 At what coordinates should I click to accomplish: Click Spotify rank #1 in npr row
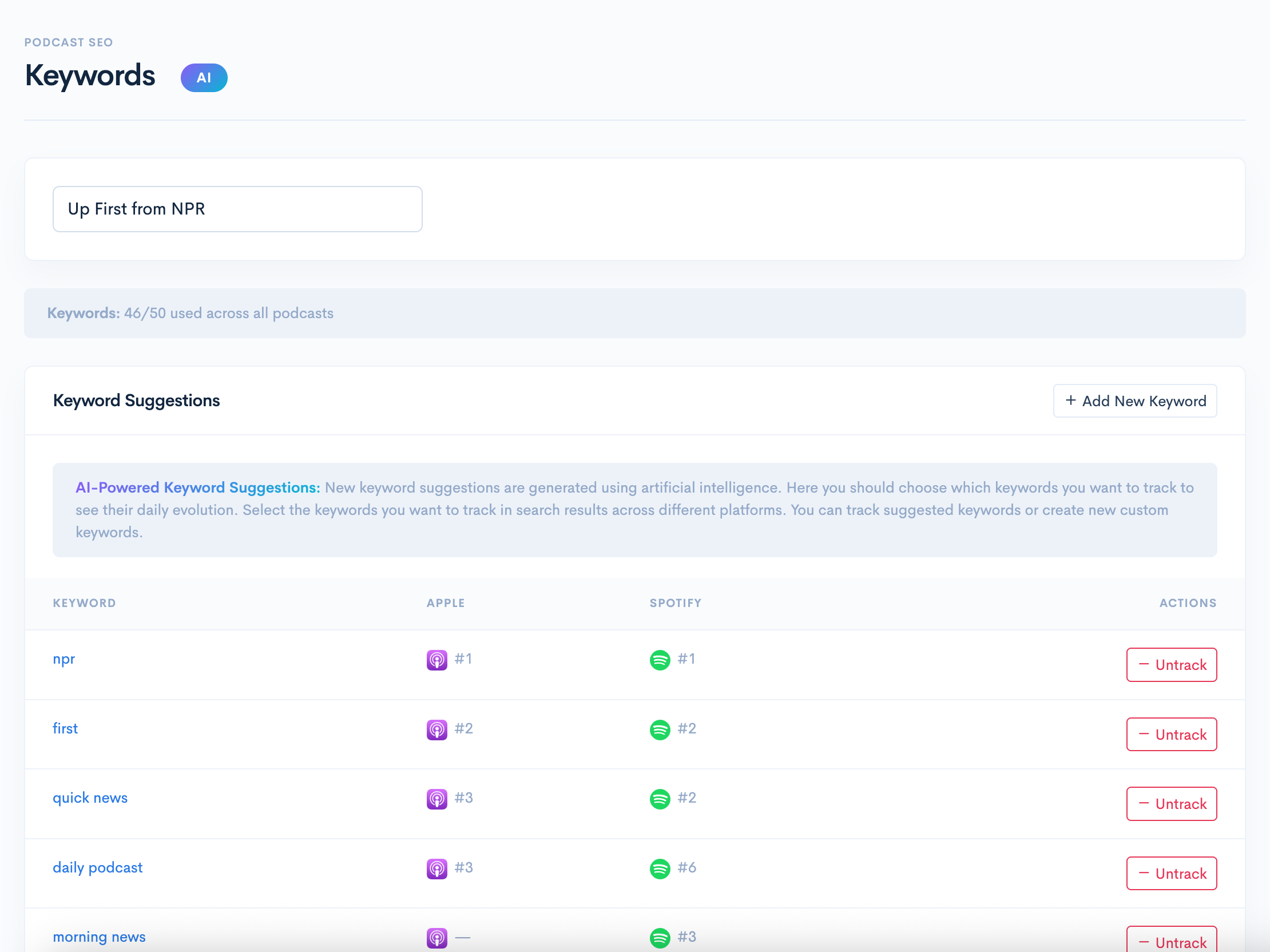[686, 659]
